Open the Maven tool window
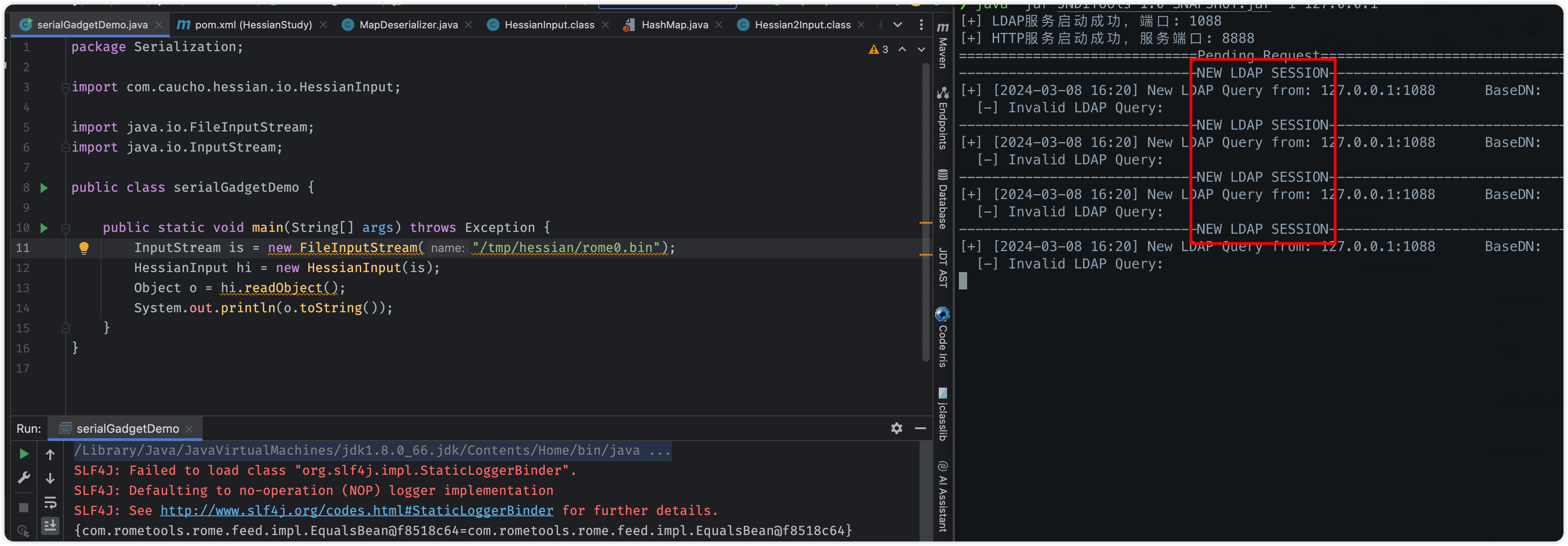This screenshot has height=546, width=1568. pos(942,46)
